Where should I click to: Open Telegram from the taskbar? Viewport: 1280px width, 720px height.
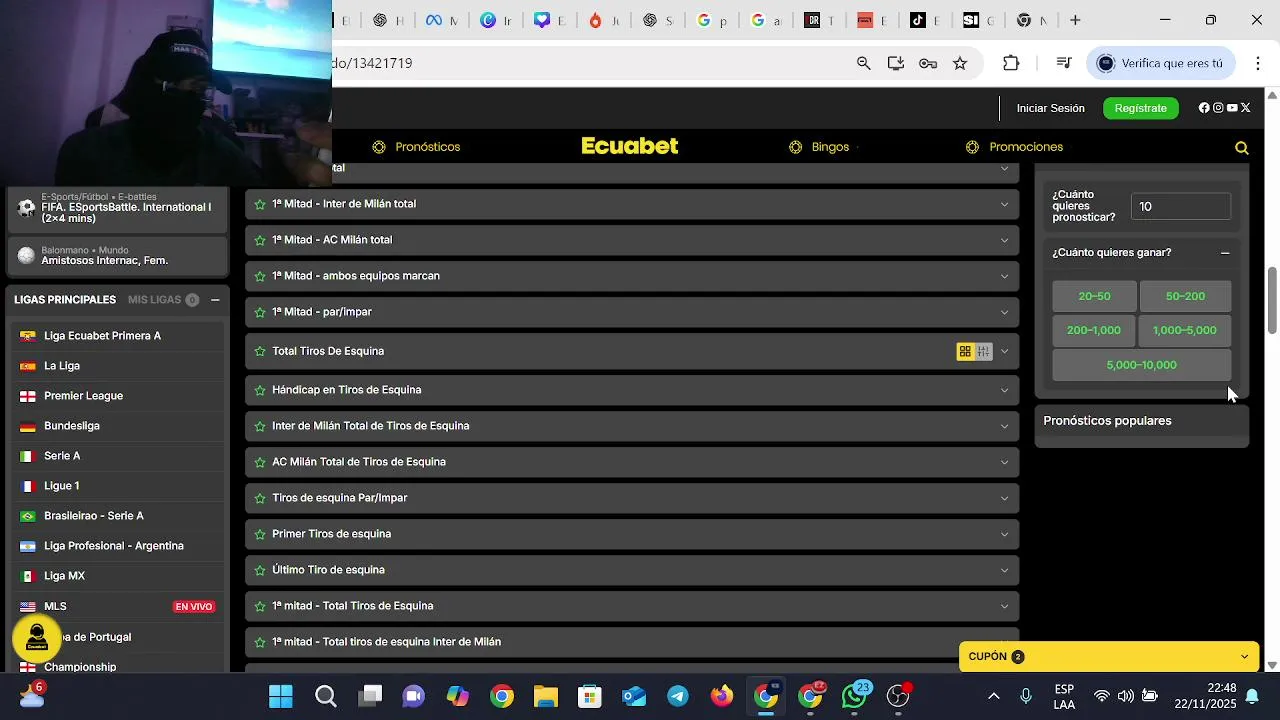(678, 696)
